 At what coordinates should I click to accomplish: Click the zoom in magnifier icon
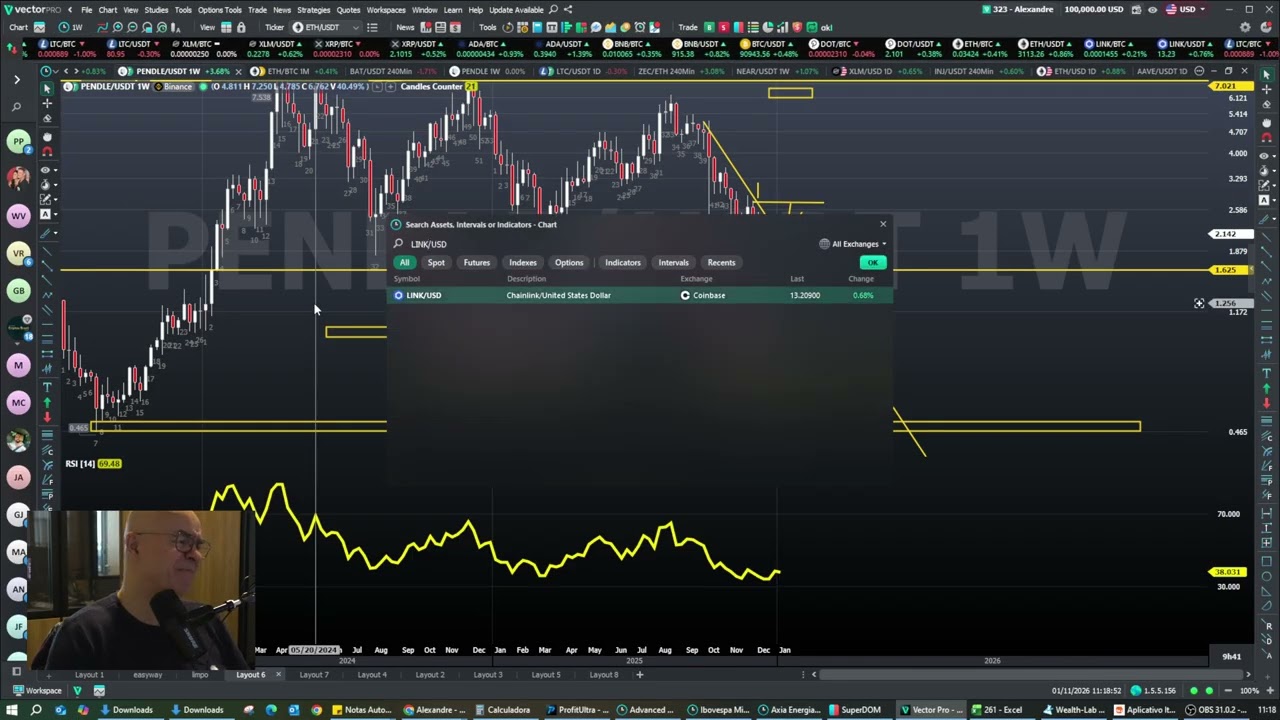click(118, 27)
